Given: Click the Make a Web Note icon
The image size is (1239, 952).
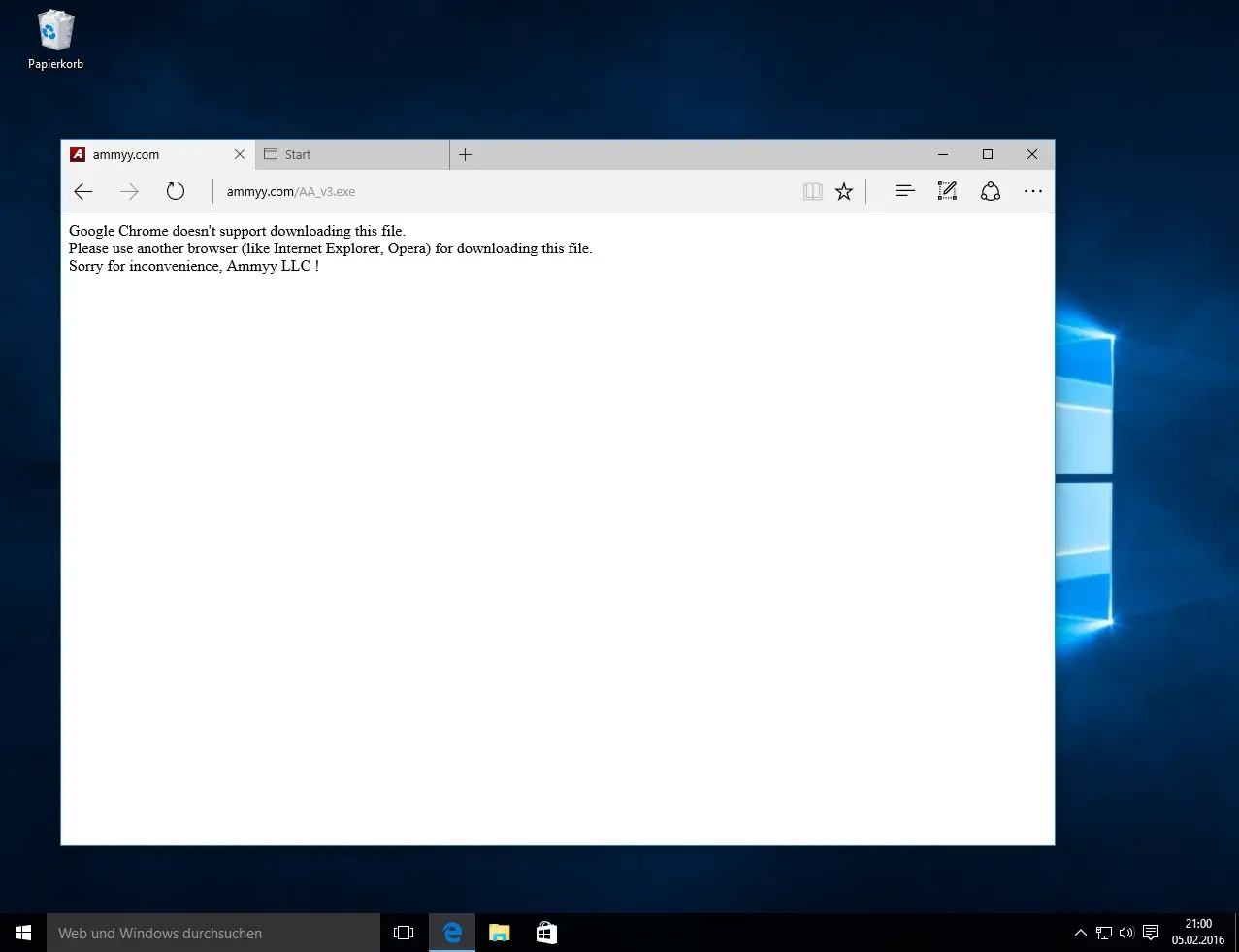Looking at the screenshot, I should click(947, 192).
